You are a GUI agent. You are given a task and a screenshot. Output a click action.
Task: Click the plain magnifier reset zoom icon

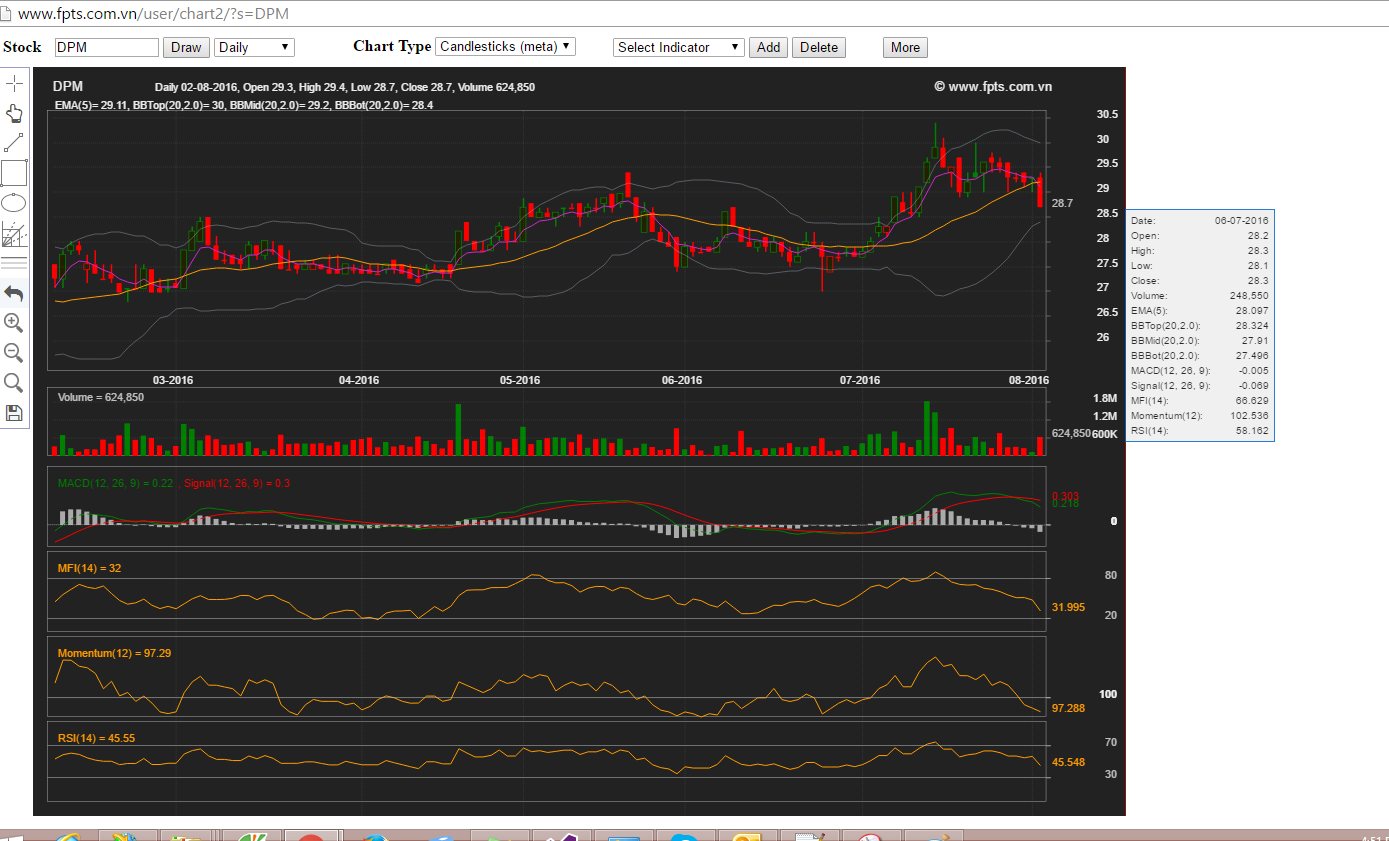point(14,382)
